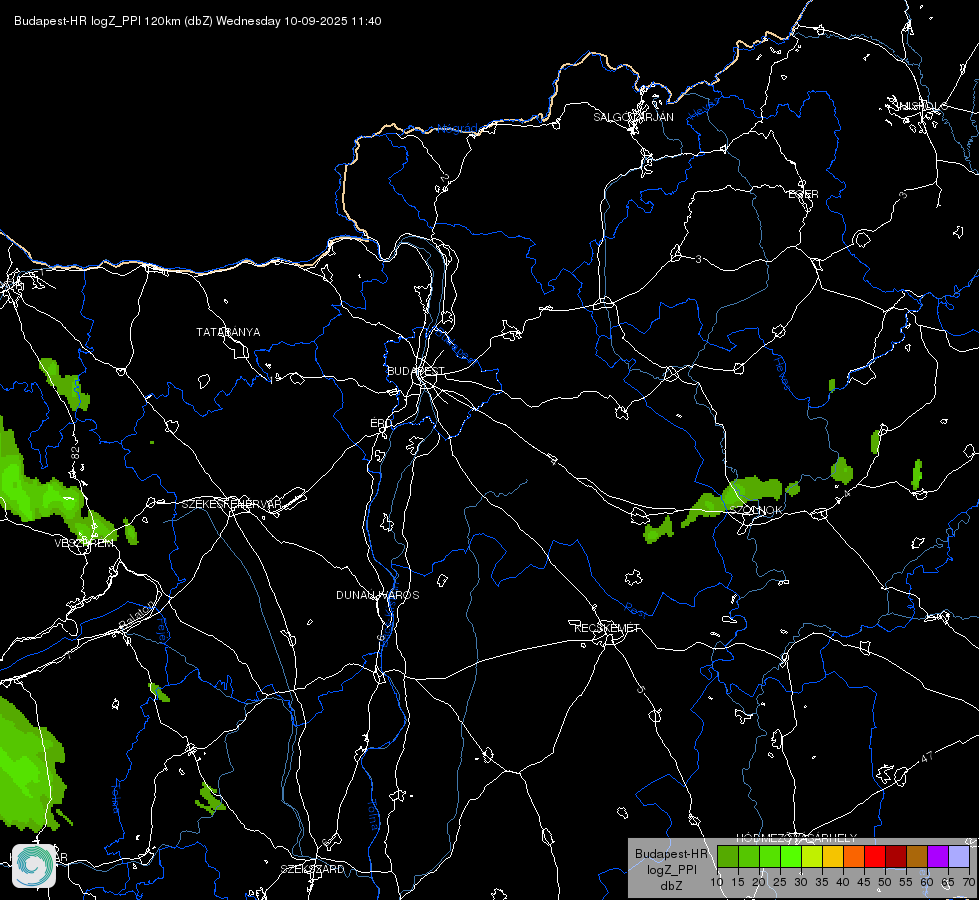Screen dimensions: 979x900
Task: Click the blue Nógrád county label
Action: pyautogui.click(x=457, y=129)
